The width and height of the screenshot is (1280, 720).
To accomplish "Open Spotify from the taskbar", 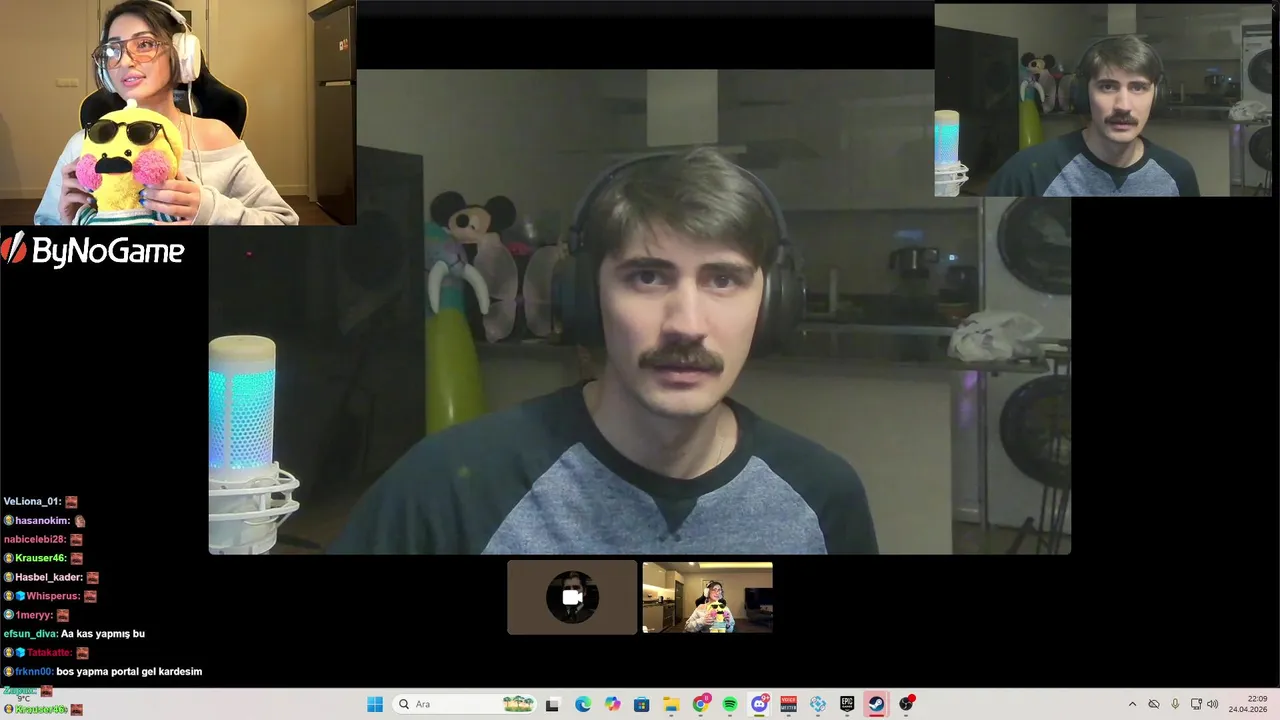I will click(x=730, y=704).
